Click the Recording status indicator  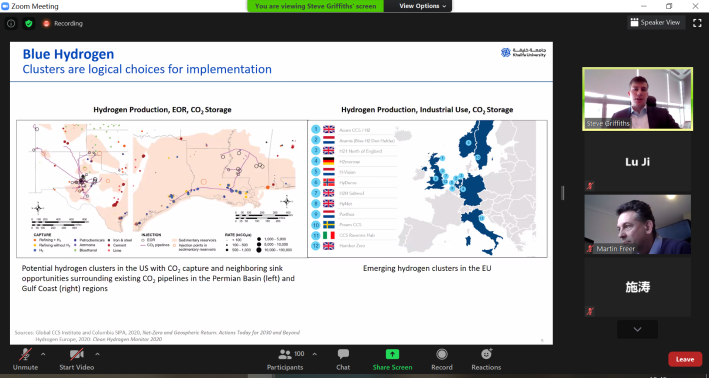63,24
